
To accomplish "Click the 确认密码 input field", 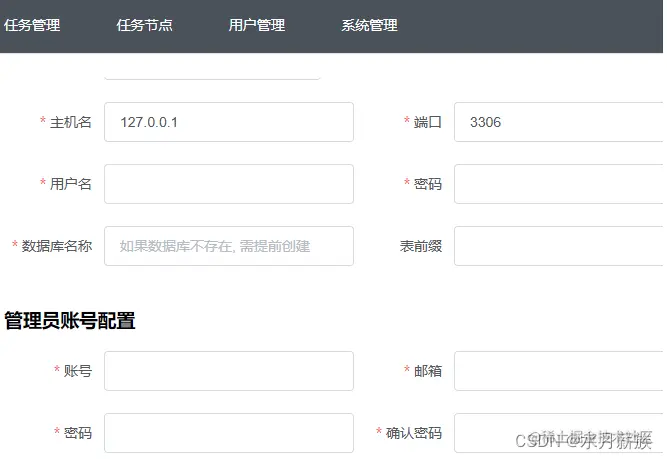I will [x=559, y=433].
